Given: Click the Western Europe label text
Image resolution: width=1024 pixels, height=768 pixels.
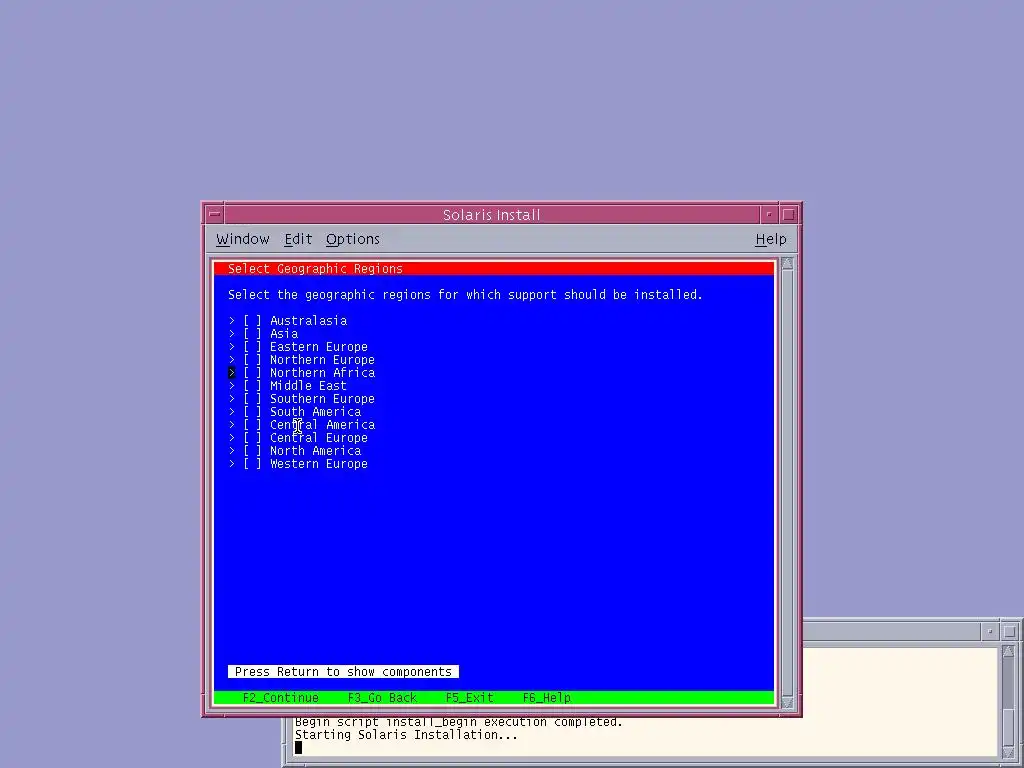Looking at the screenshot, I should [319, 464].
